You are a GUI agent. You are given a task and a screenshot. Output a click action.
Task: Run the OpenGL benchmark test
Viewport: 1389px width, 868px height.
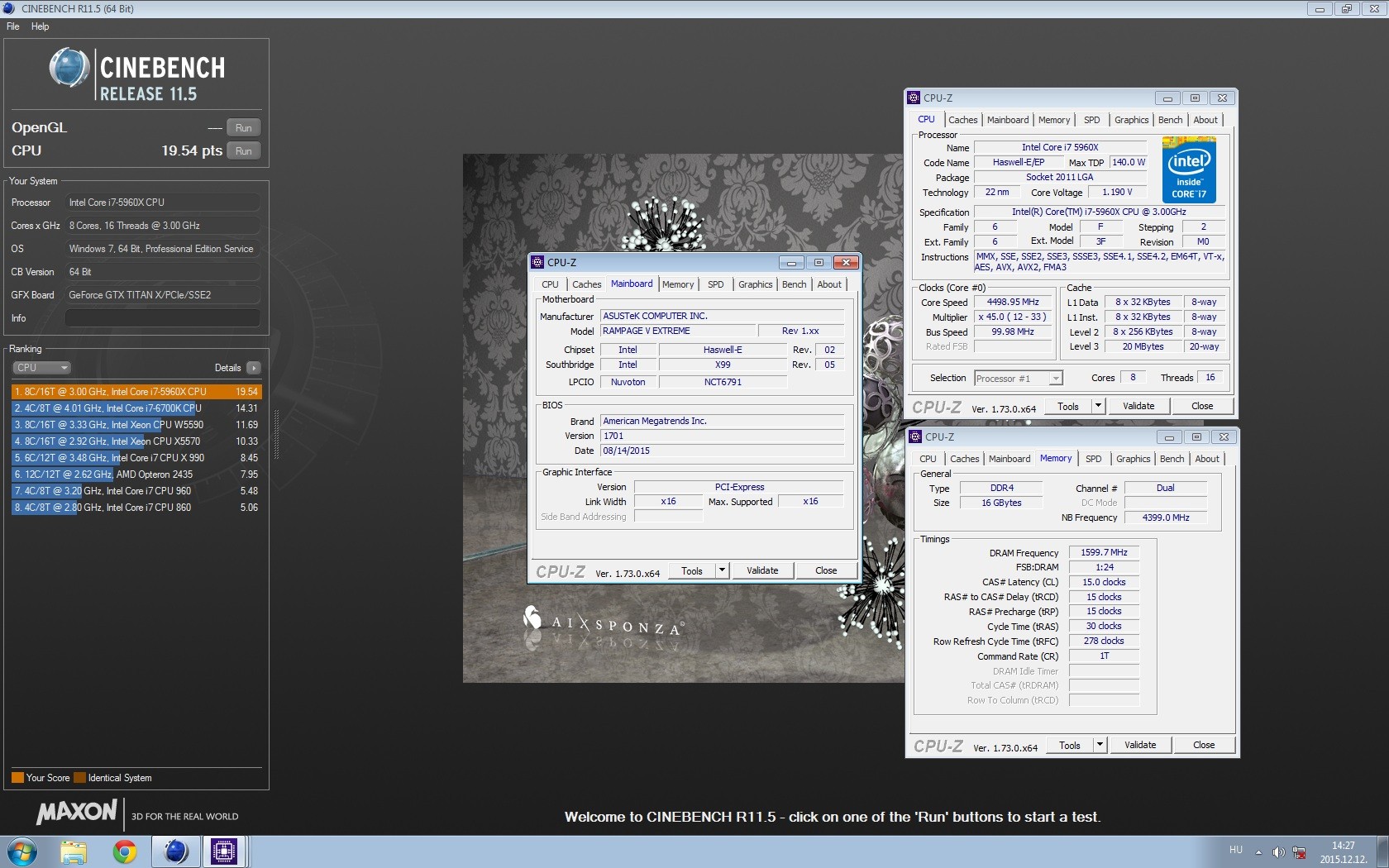pyautogui.click(x=243, y=128)
